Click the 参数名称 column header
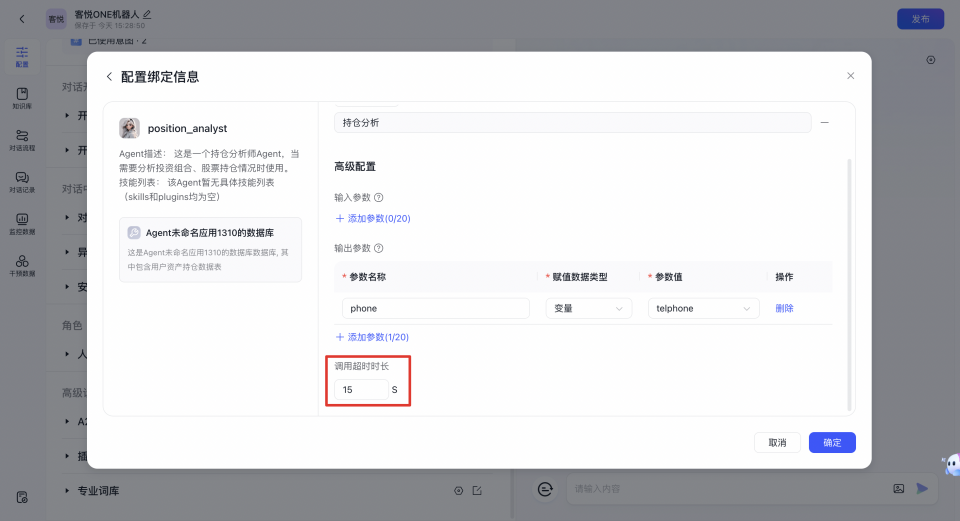The width and height of the screenshot is (960, 521). (x=367, y=277)
